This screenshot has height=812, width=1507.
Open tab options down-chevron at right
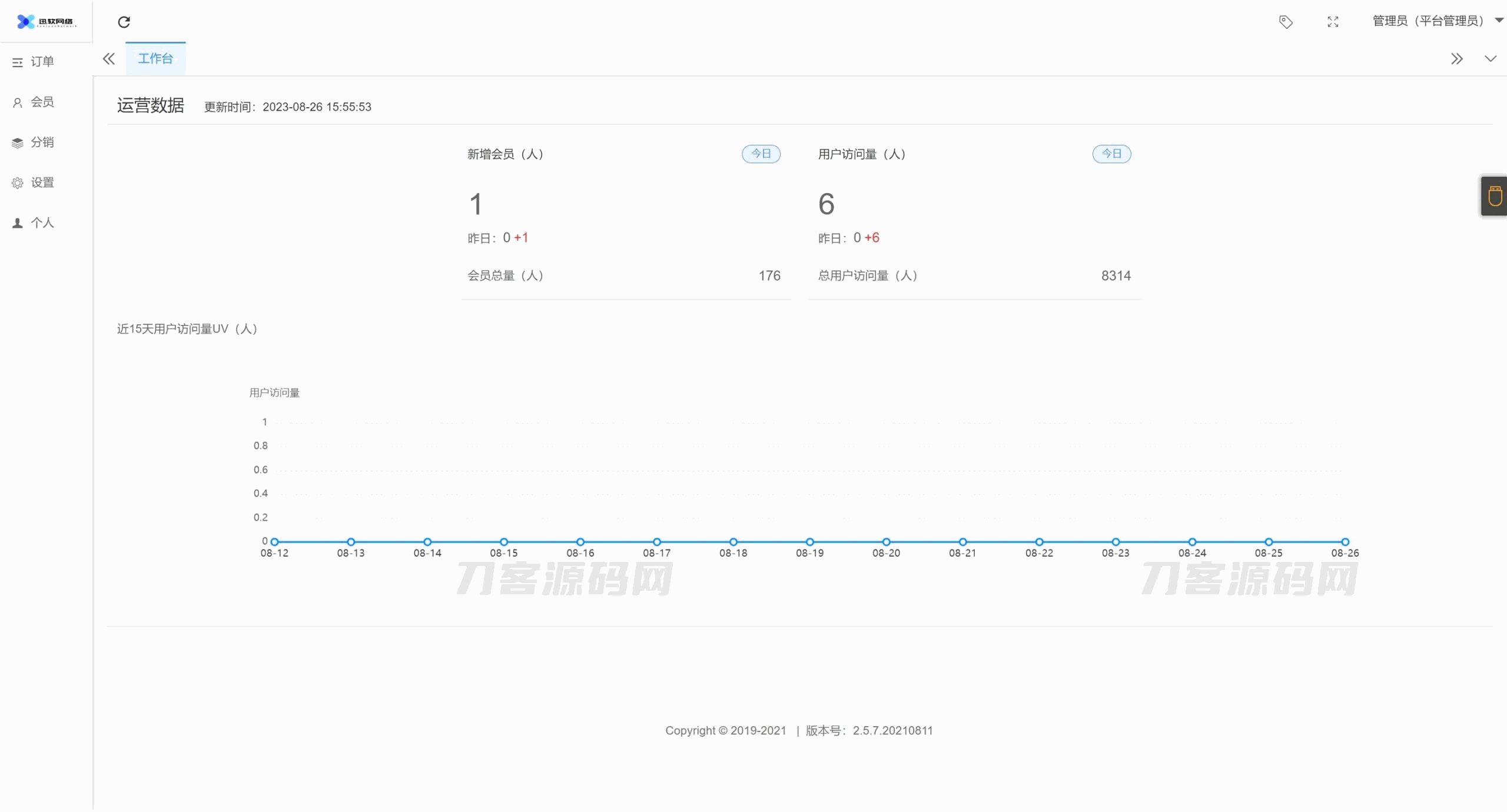[x=1490, y=59]
